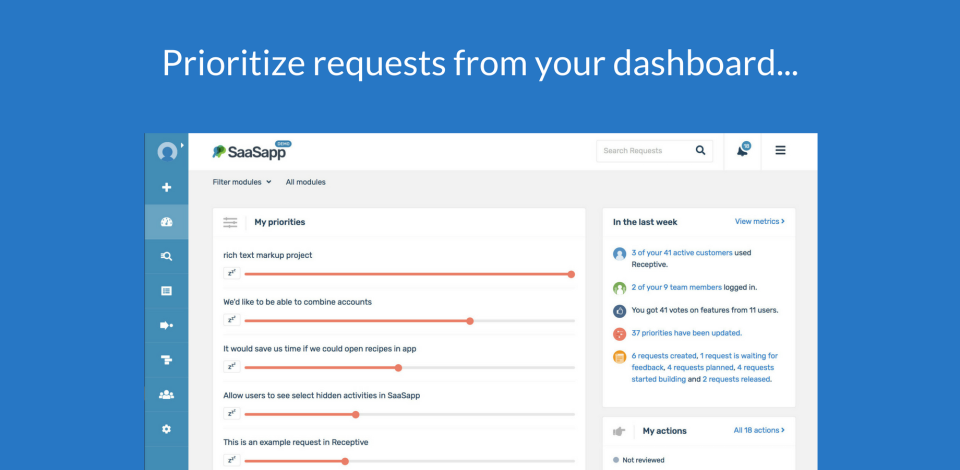The image size is (960, 470).
Task: Click the 'My priorities' heading
Action: click(x=280, y=222)
